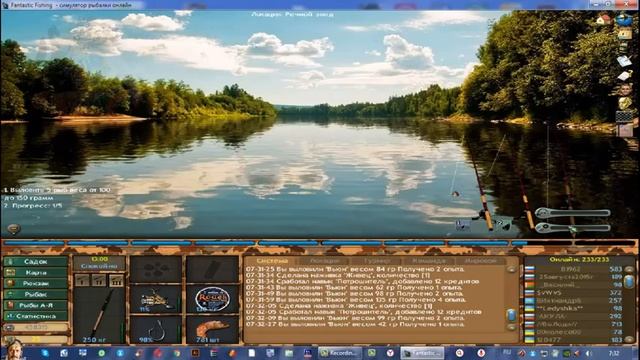Select the Roach fishing line slot
640x360 pixels.
coord(212,299)
